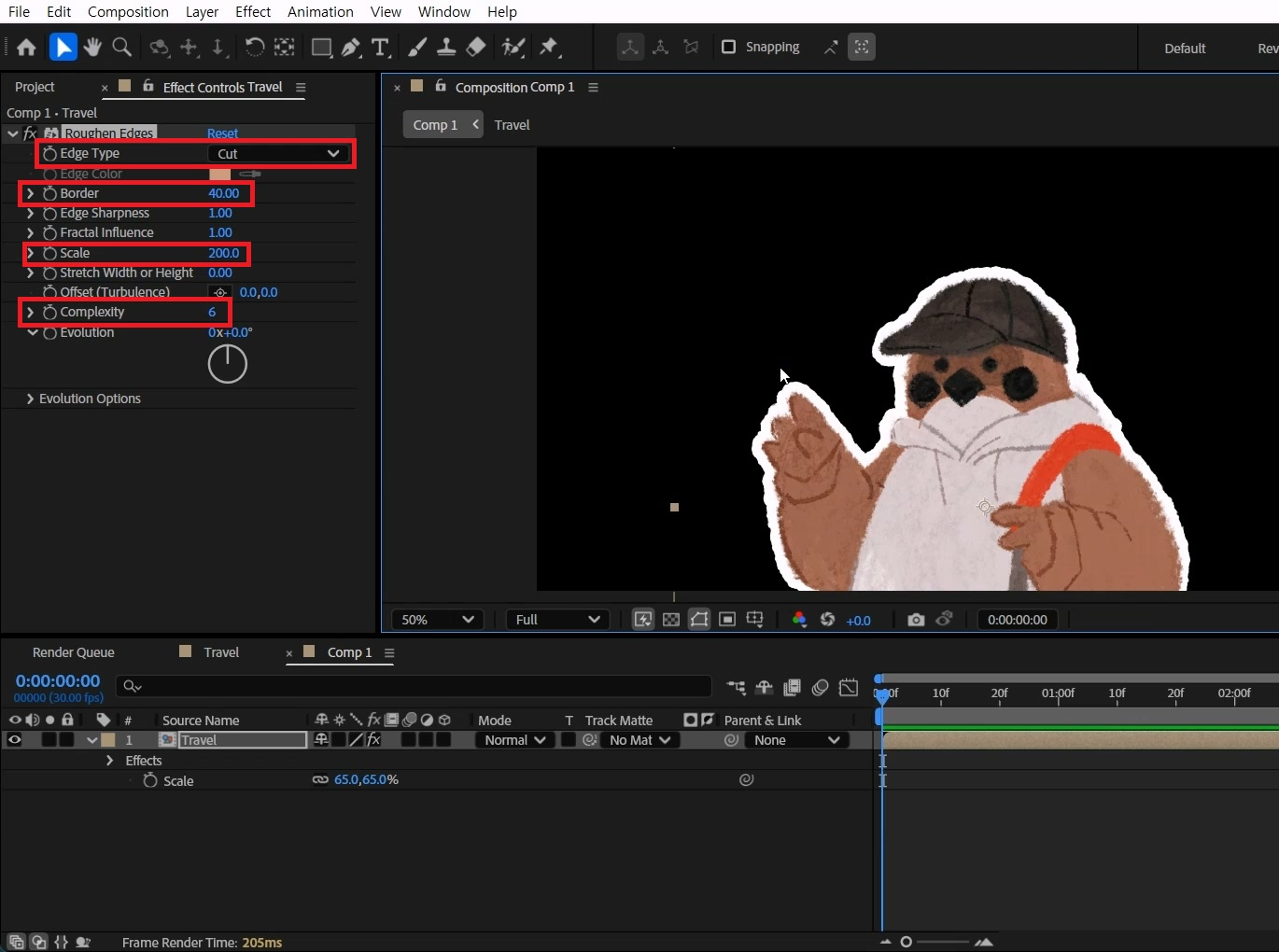Click the Scale value 200.0

pyautogui.click(x=224, y=253)
